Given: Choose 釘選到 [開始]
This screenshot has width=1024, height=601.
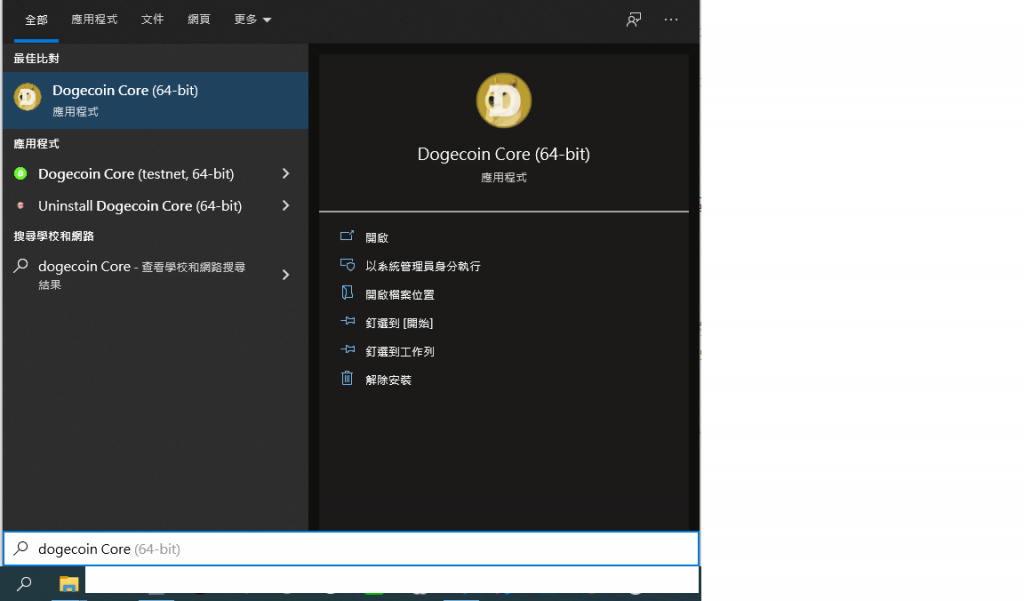Looking at the screenshot, I should pyautogui.click(x=399, y=323).
